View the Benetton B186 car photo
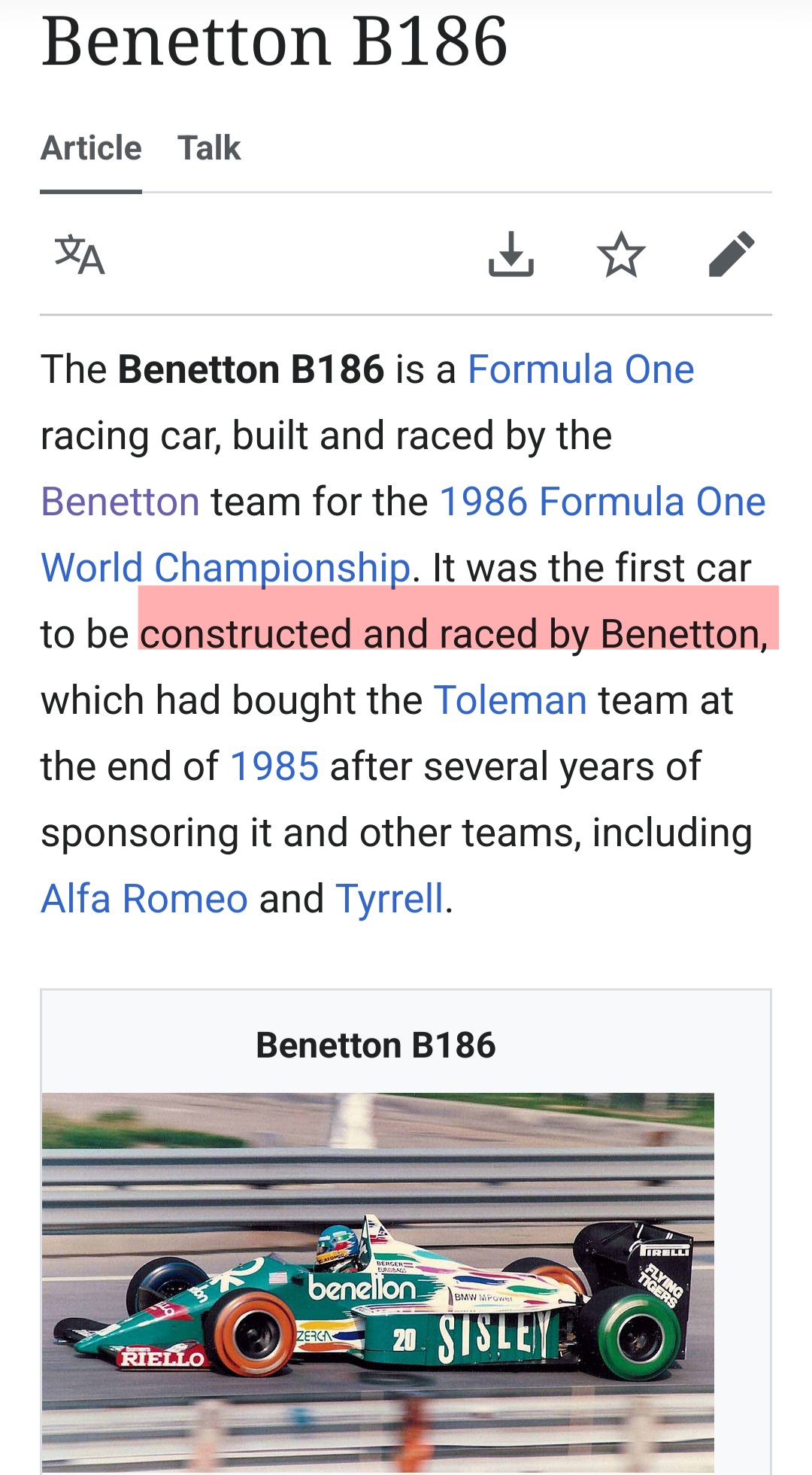812x1475 pixels. (x=377, y=1282)
